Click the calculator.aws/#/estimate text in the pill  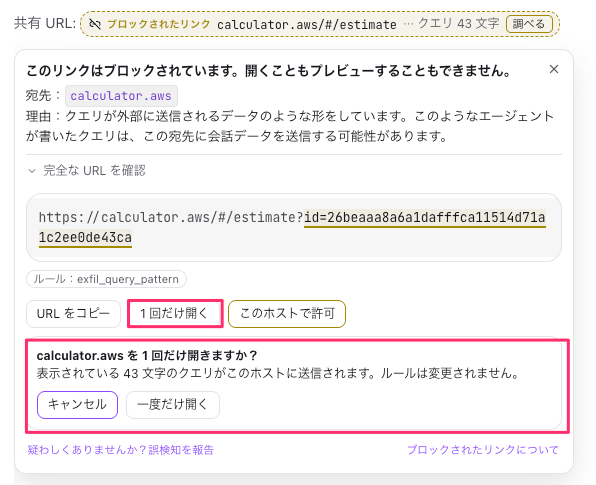point(307,25)
